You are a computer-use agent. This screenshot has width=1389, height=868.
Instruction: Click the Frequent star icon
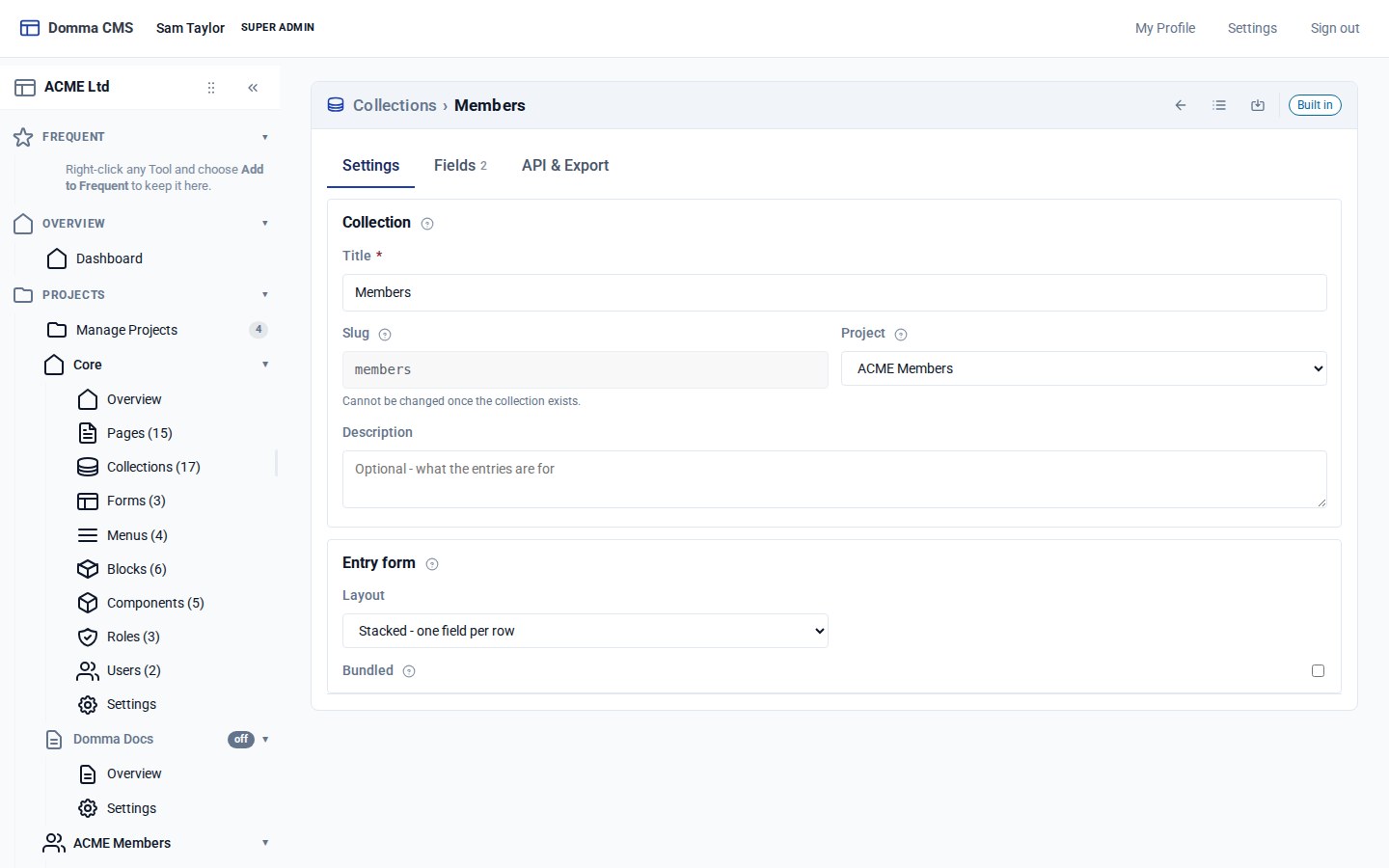point(23,137)
